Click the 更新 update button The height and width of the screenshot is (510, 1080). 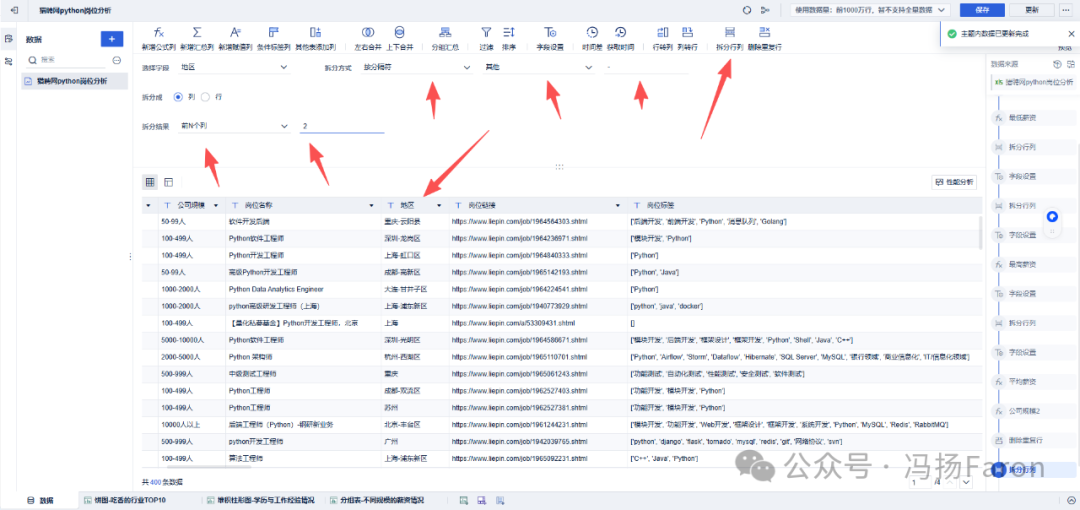[1031, 10]
